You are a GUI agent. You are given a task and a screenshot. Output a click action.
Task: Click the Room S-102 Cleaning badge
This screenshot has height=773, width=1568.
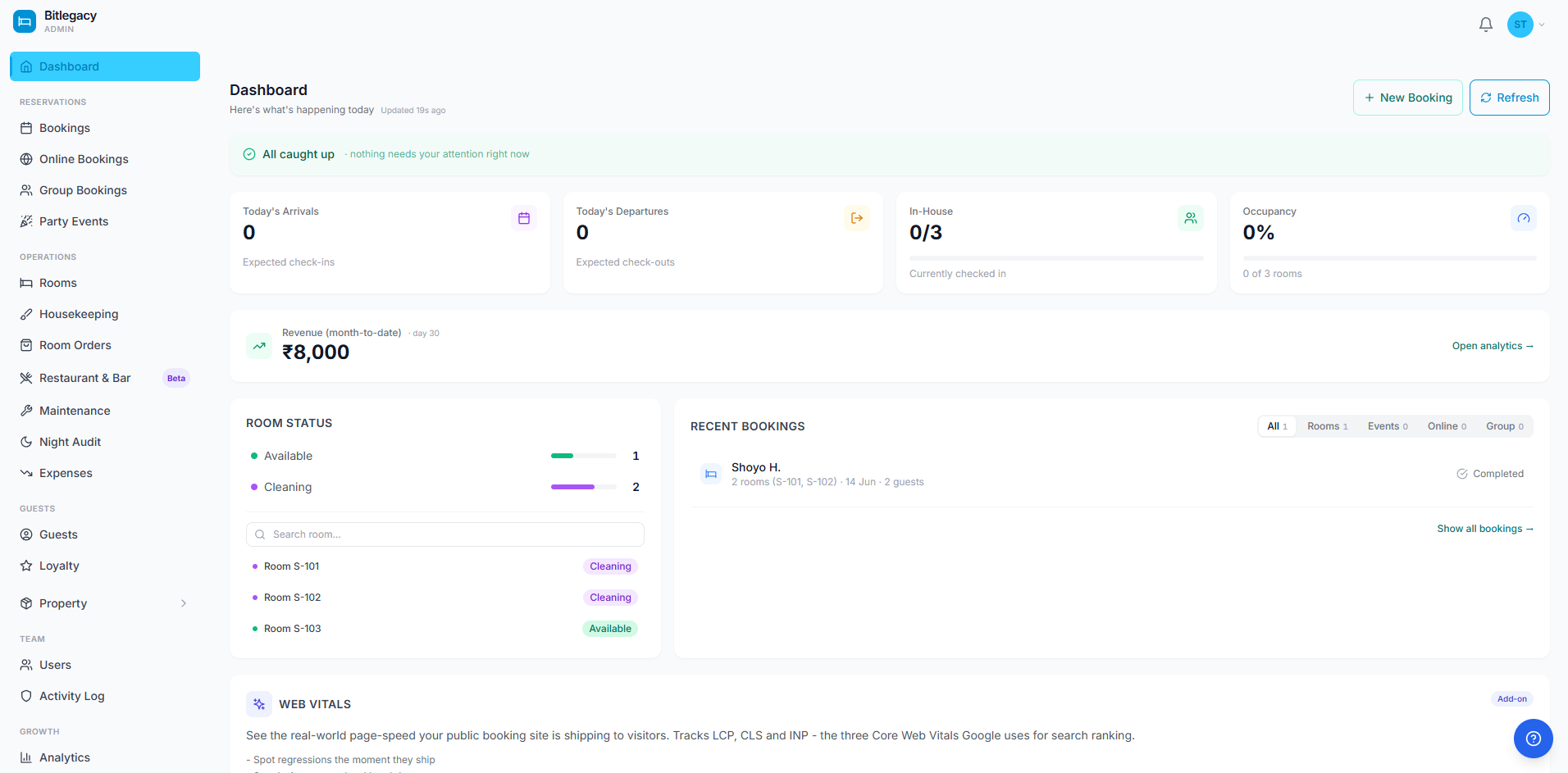pos(610,598)
